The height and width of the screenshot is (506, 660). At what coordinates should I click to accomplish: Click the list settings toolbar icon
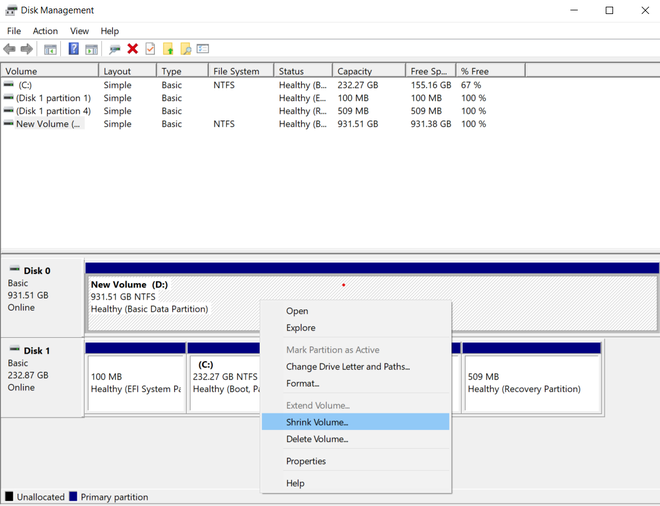coord(203,49)
